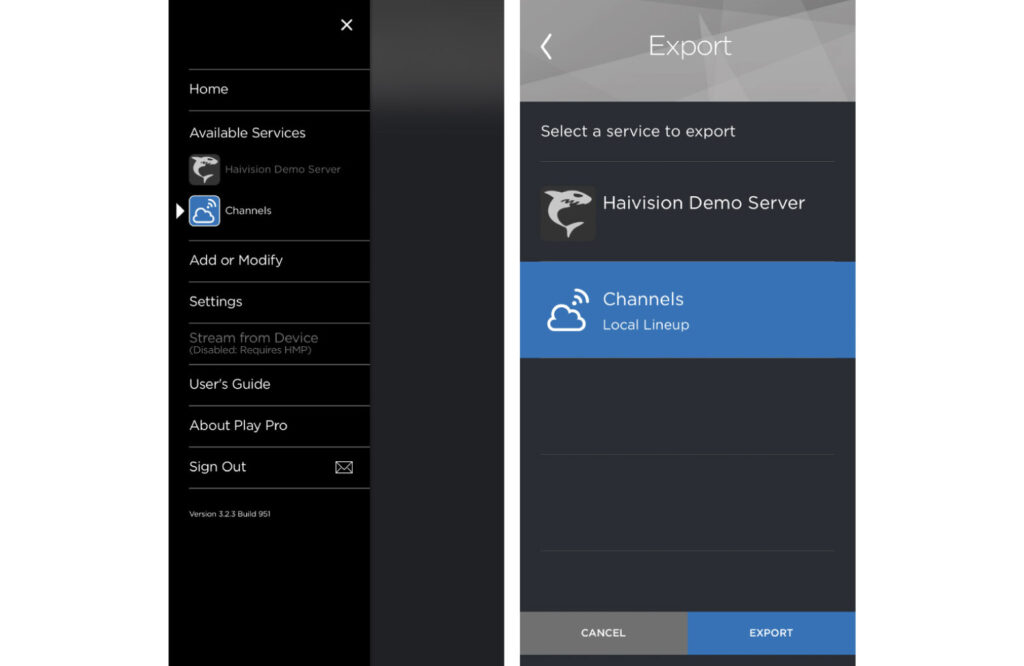This screenshot has width=1024, height=666.
Task: Click the blue EXPORT button
Action: (771, 633)
